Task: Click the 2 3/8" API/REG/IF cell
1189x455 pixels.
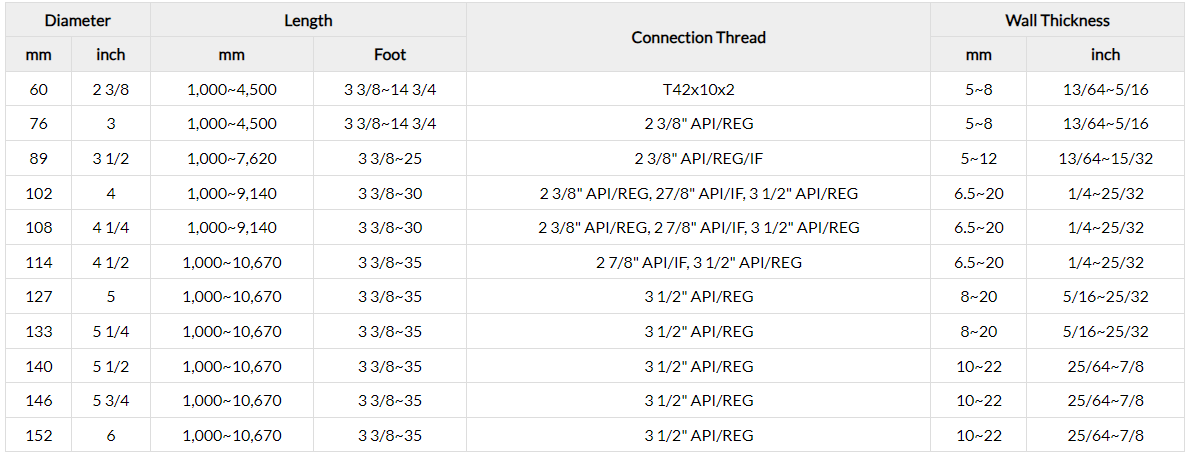Action: tap(698, 159)
